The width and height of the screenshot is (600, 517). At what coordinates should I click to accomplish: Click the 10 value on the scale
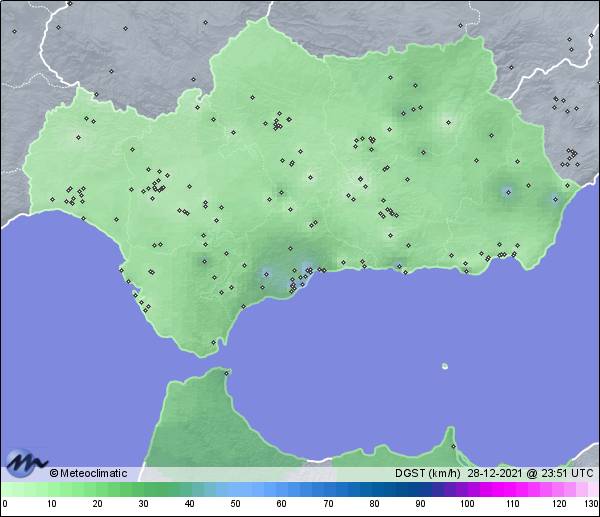click(52, 504)
